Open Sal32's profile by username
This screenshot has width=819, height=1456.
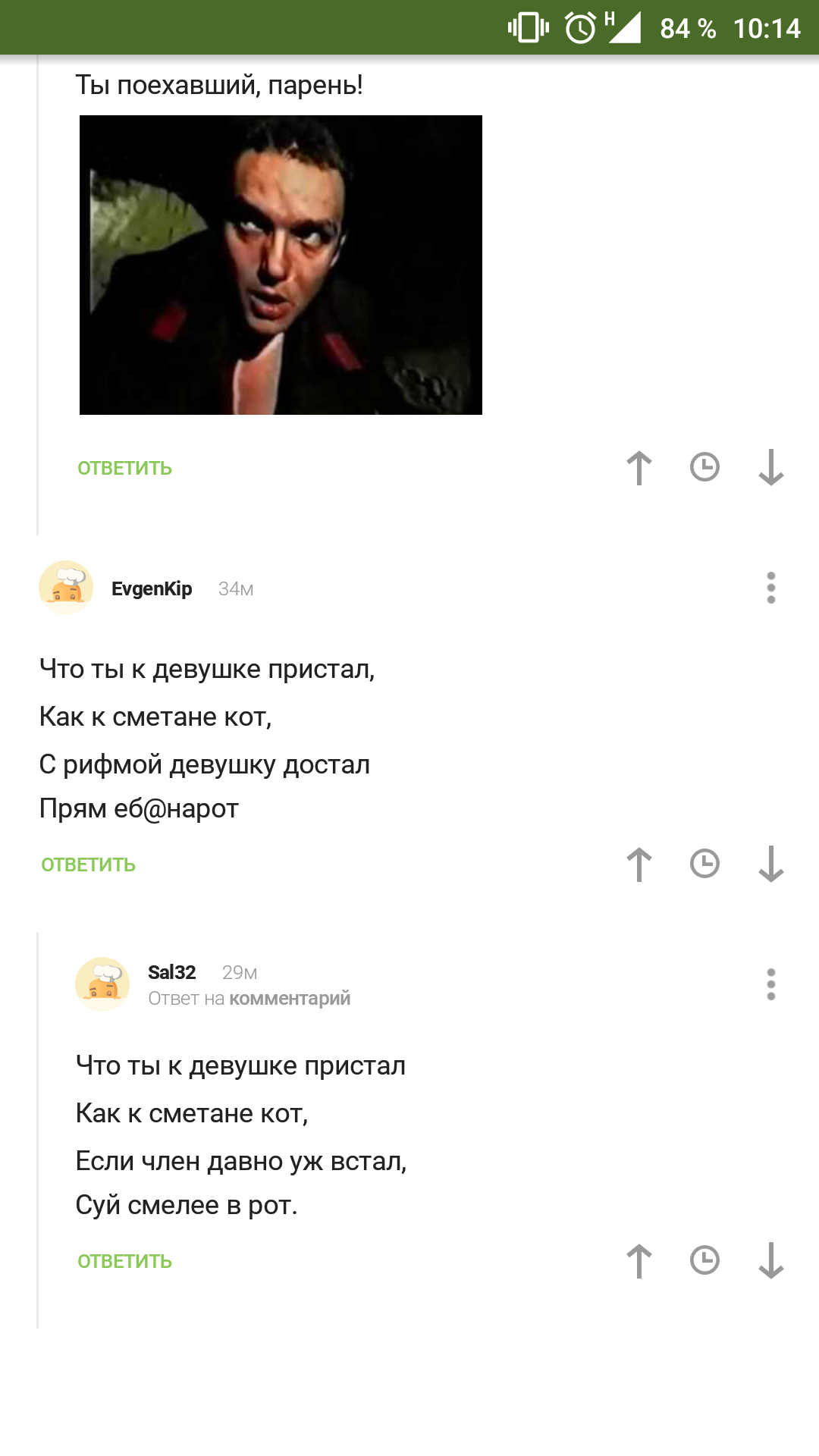pos(172,972)
